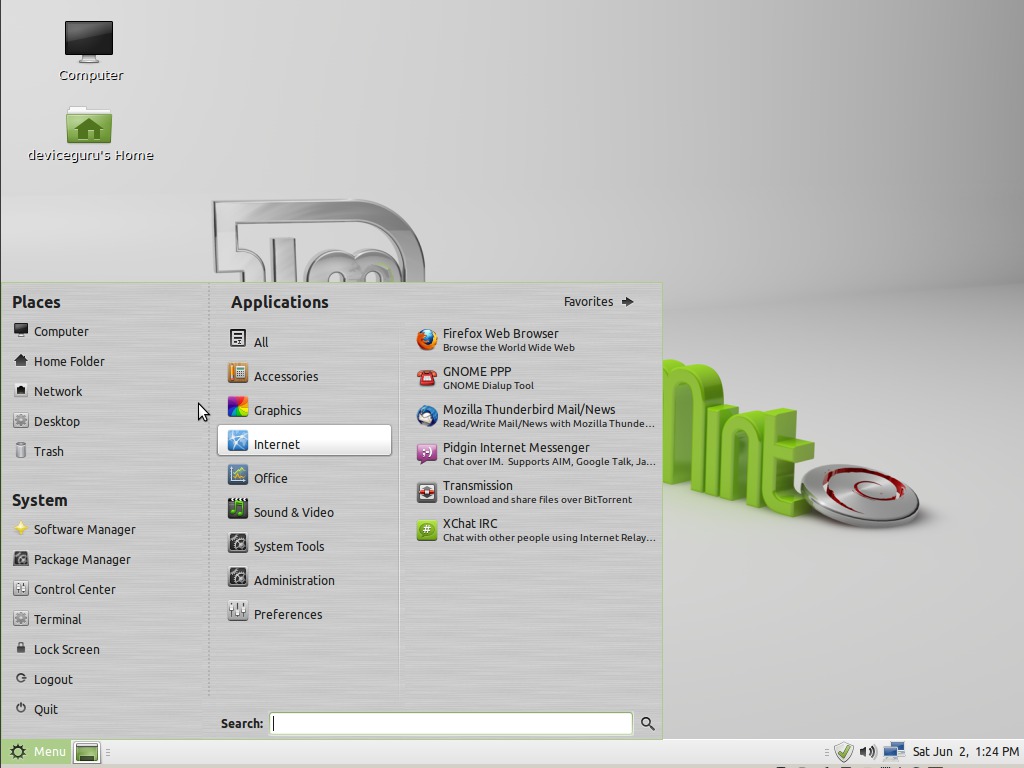Click the Show Desktop panel icon
Viewport: 1024px width, 768px height.
click(87, 752)
